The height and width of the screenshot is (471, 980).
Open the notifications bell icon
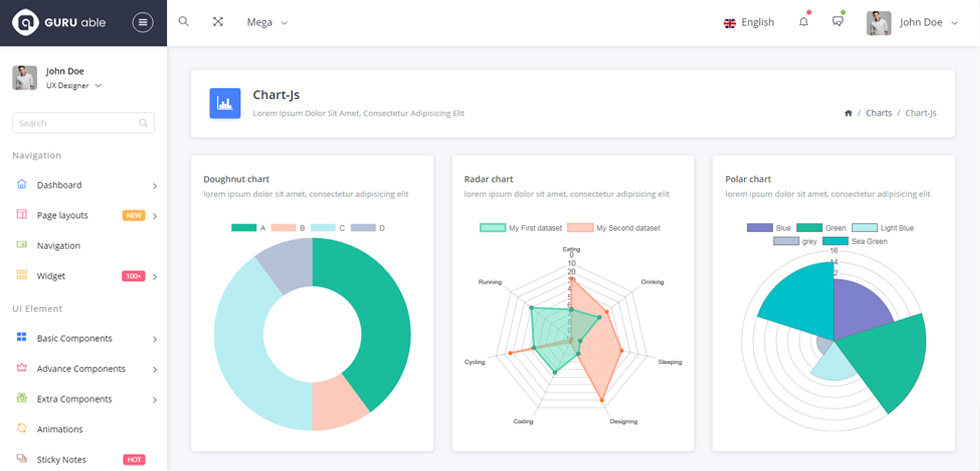[804, 22]
